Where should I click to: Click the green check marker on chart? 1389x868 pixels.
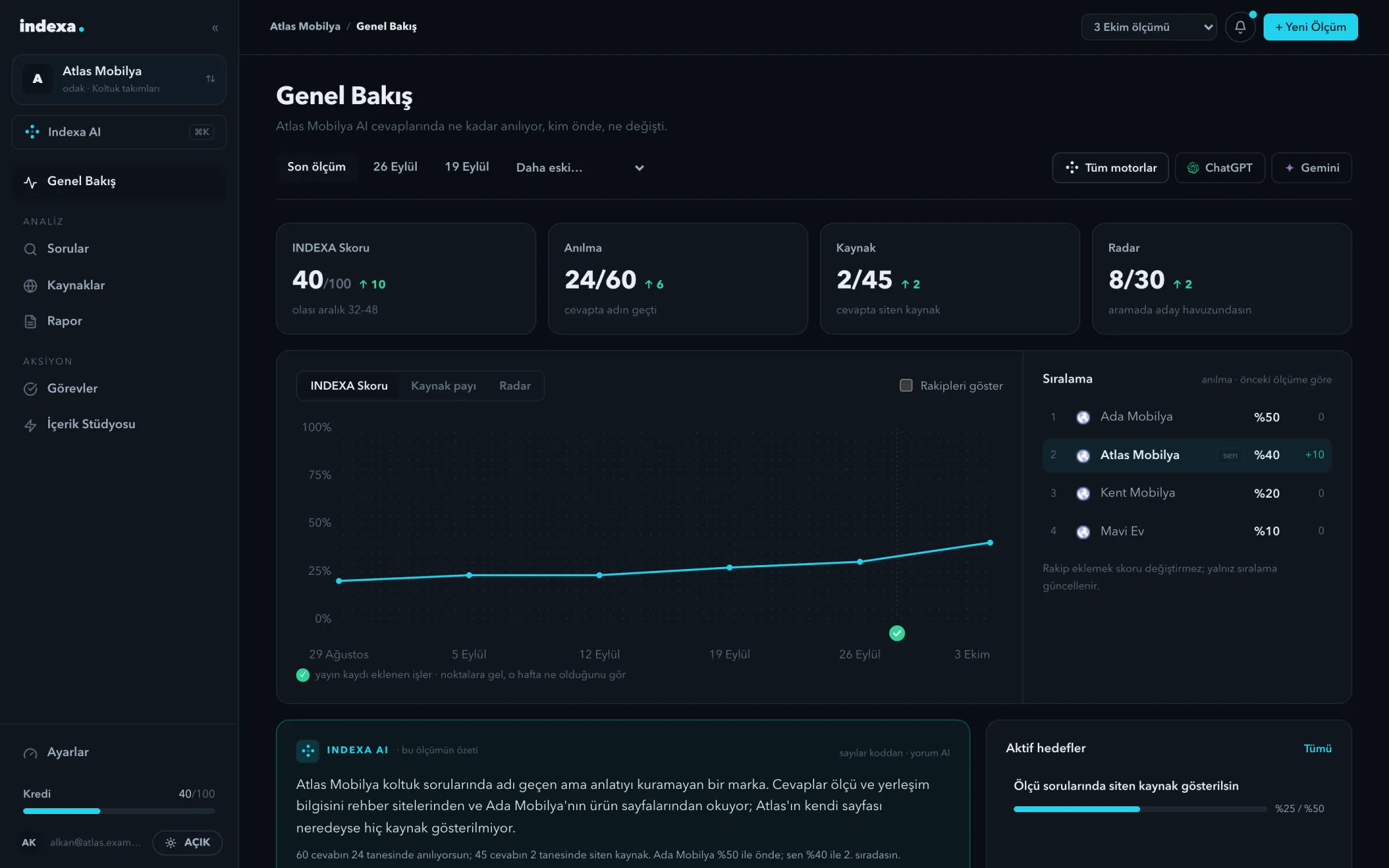(896, 633)
